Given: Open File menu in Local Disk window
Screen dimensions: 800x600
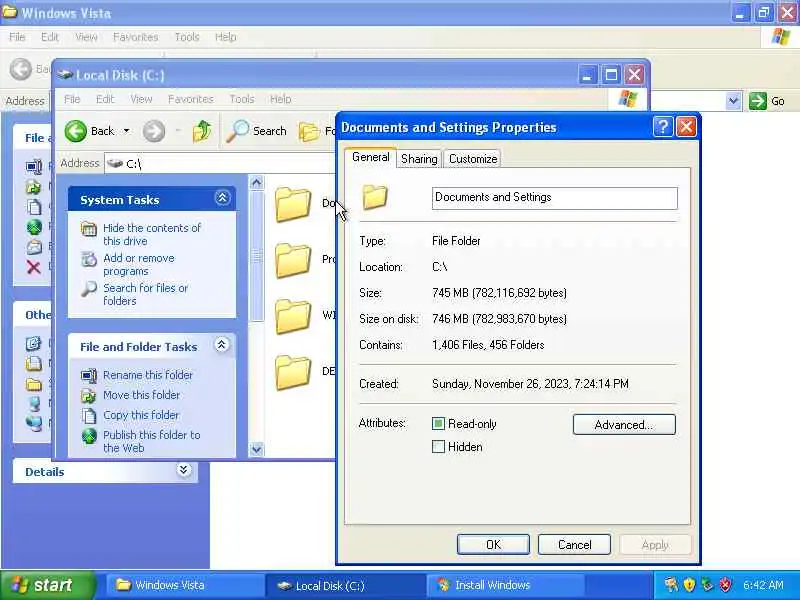Looking at the screenshot, I should (x=72, y=99).
